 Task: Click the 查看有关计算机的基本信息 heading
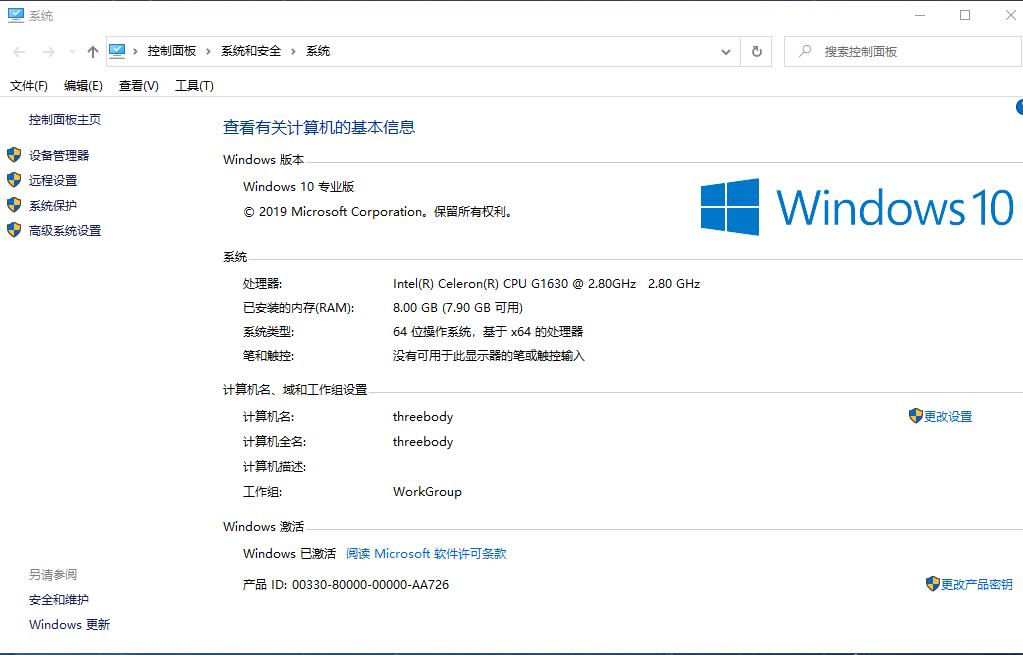tap(319, 127)
